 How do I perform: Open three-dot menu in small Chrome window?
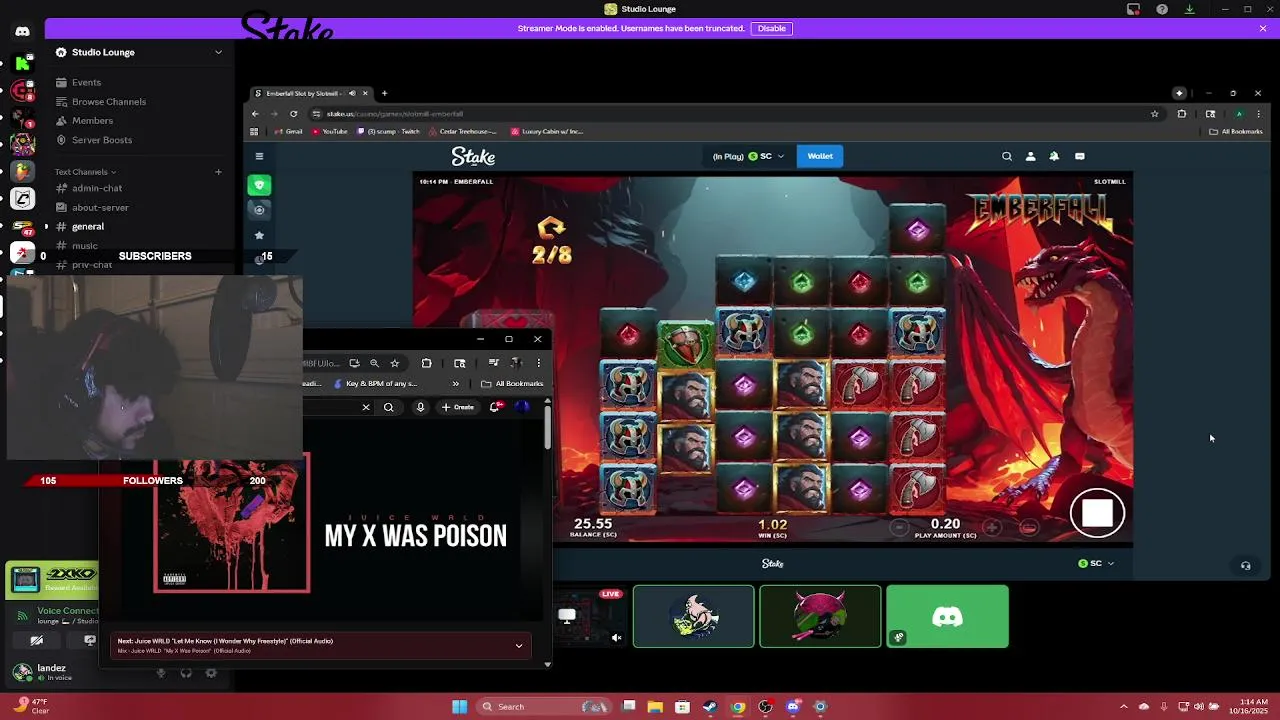[539, 363]
